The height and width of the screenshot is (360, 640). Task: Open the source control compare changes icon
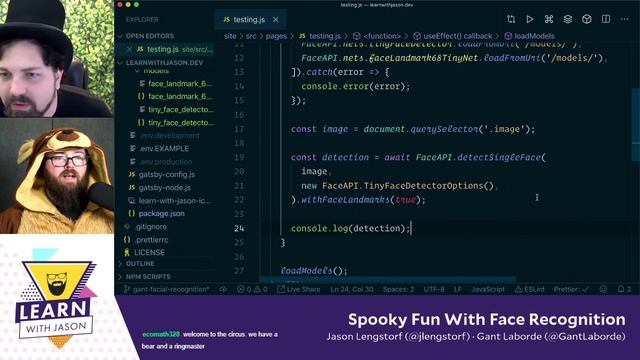pyautogui.click(x=511, y=19)
